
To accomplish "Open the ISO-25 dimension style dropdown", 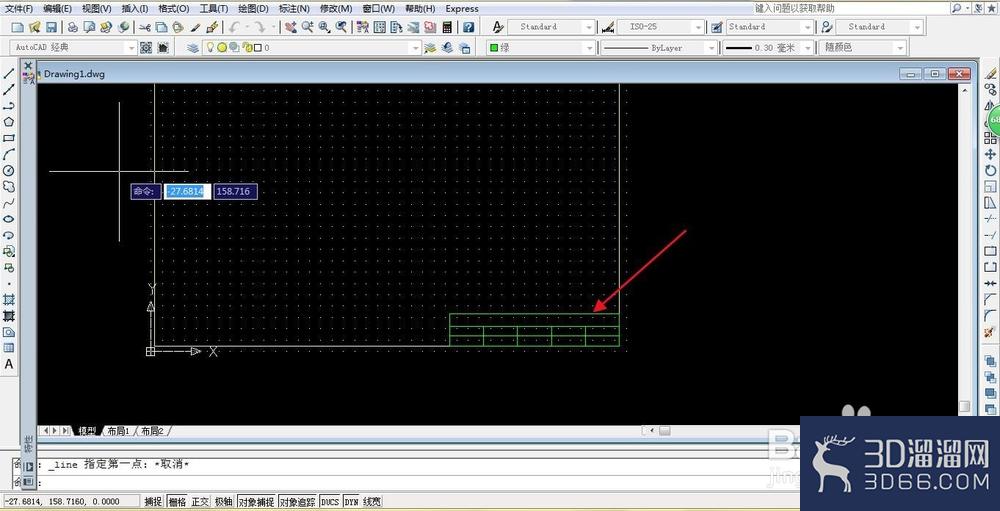I will tap(698, 27).
